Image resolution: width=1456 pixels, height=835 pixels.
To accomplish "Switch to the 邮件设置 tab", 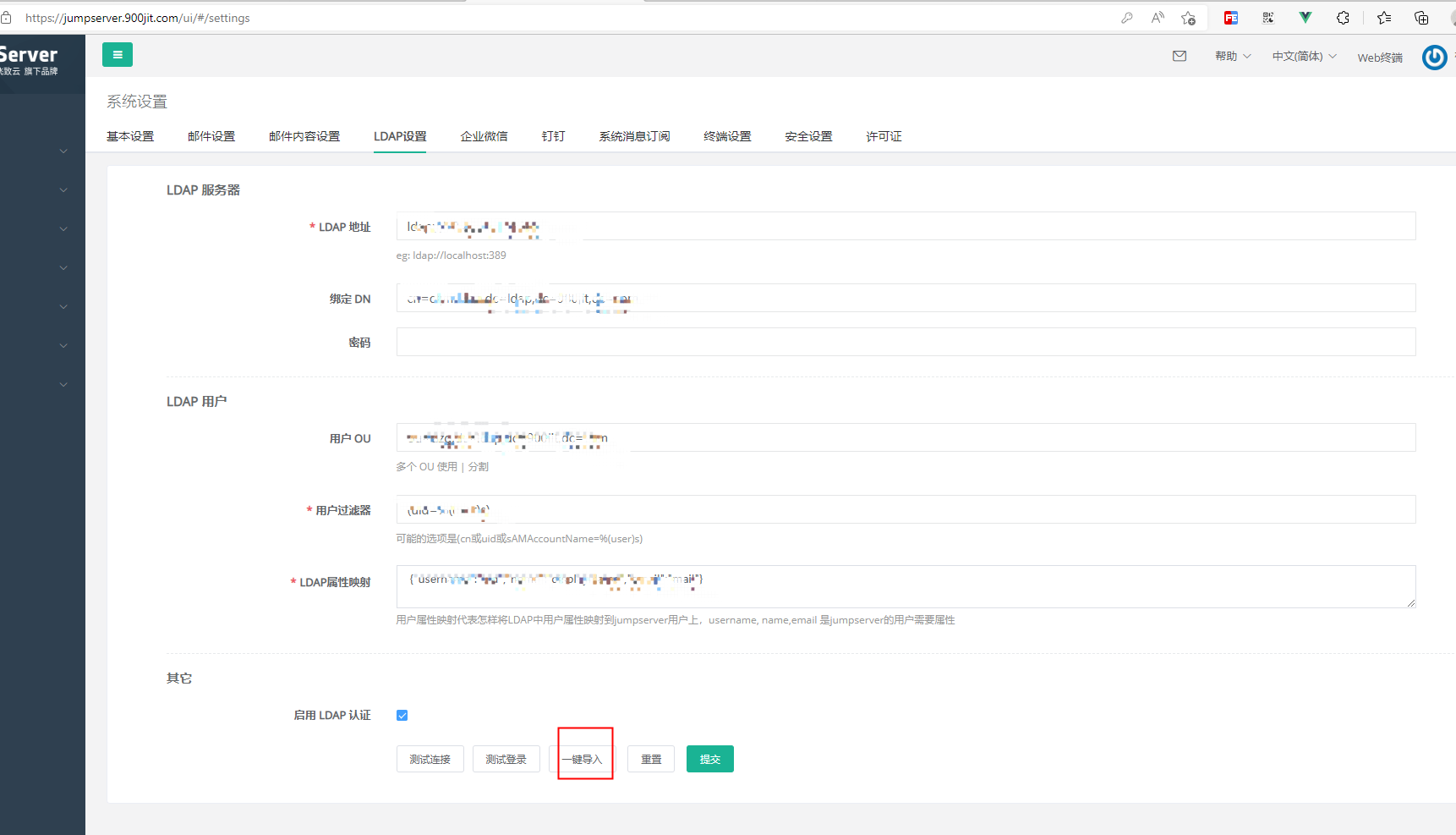I will (211, 136).
